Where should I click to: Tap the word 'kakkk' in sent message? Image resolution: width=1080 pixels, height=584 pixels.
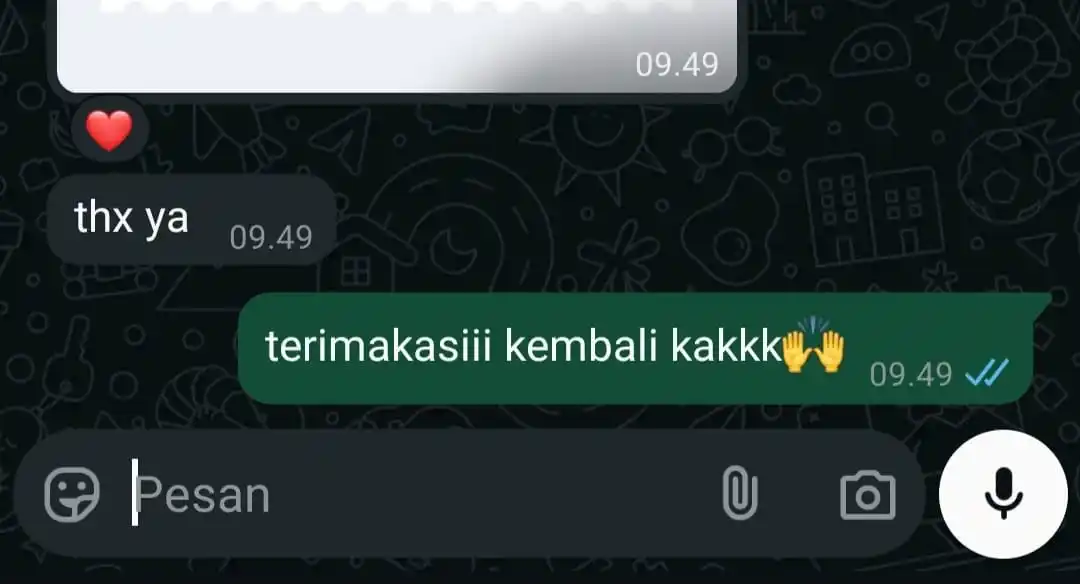[x=725, y=345]
